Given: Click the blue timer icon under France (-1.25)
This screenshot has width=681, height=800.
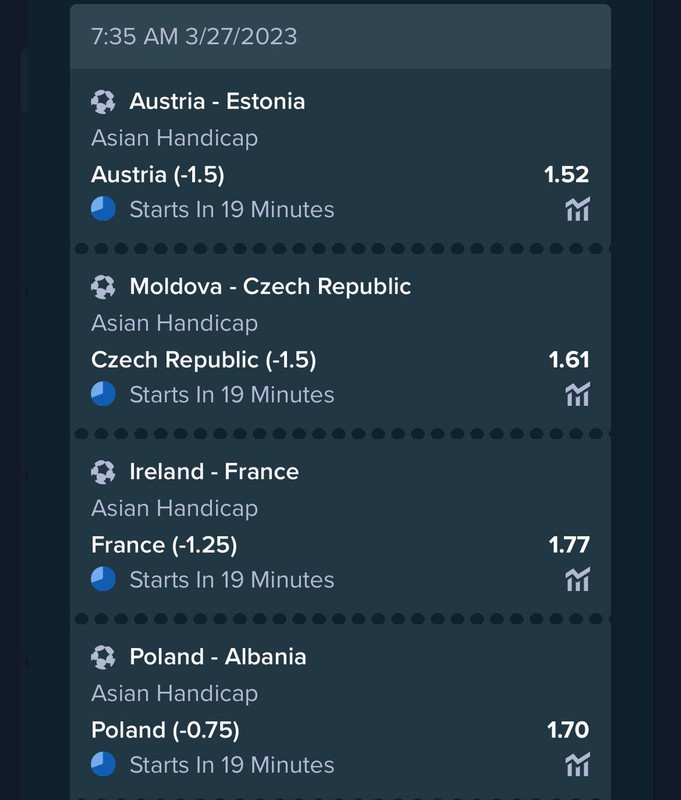Looking at the screenshot, I should pyautogui.click(x=103, y=580).
